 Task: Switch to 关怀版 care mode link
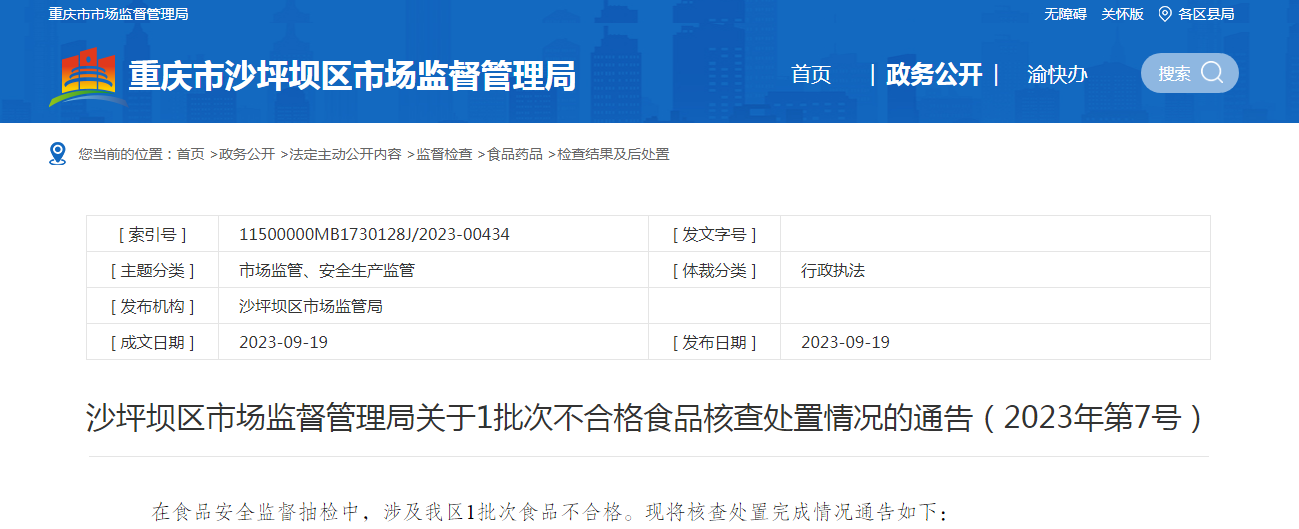[x=1122, y=14]
